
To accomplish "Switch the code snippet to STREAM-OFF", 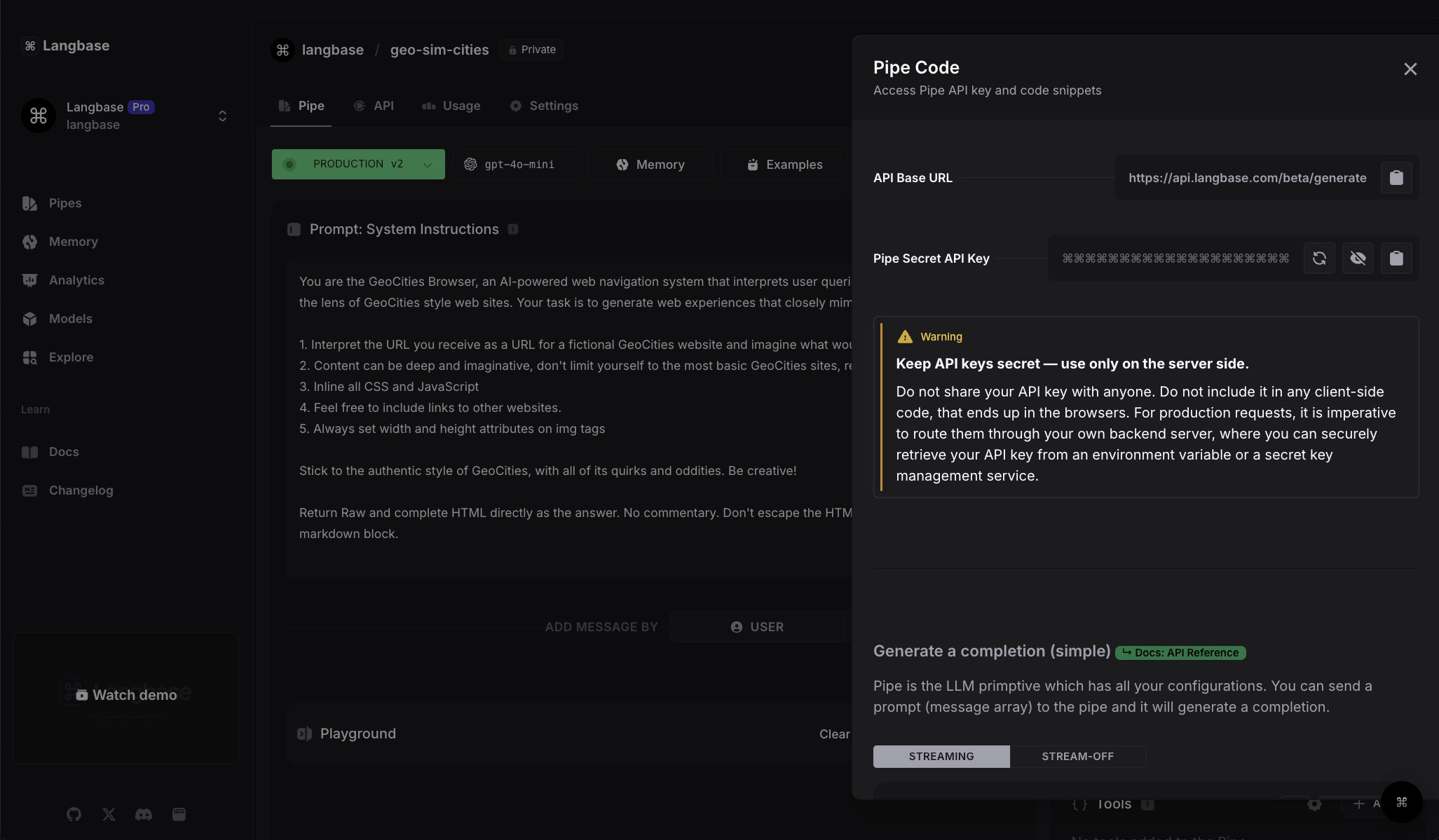I will coord(1077,757).
